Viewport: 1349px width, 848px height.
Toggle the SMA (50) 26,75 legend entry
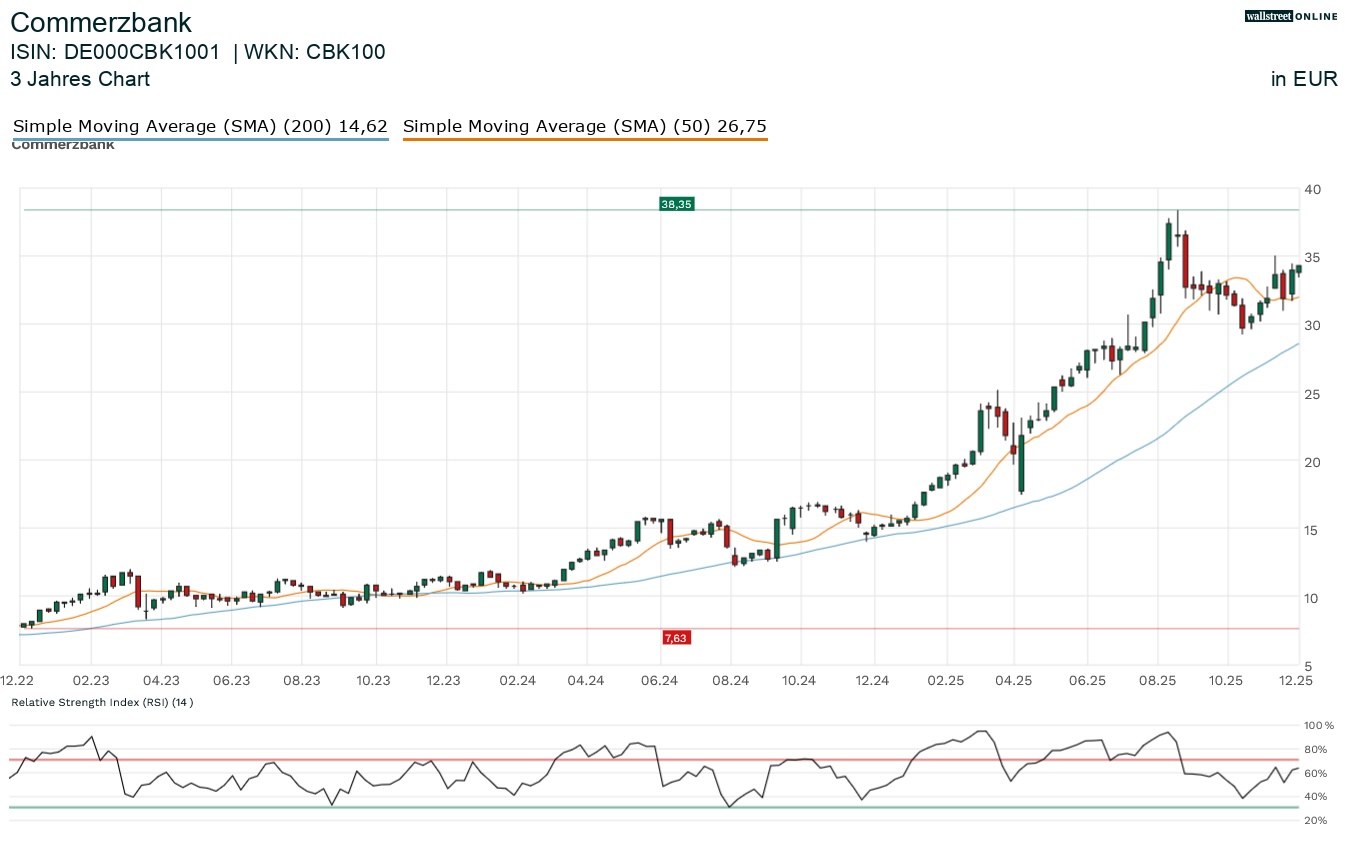584,126
